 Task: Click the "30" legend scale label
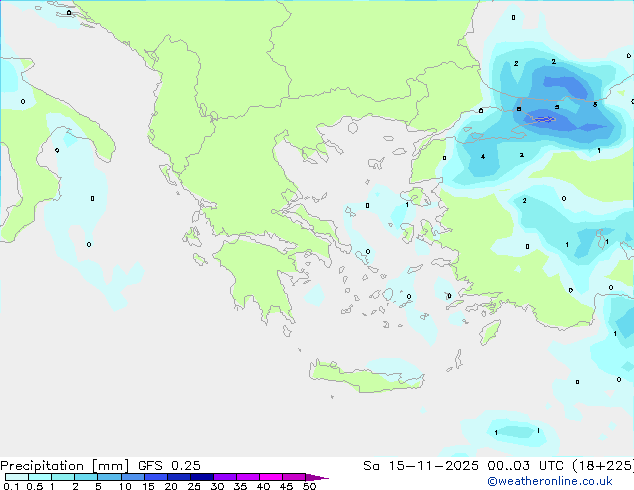click(217, 486)
